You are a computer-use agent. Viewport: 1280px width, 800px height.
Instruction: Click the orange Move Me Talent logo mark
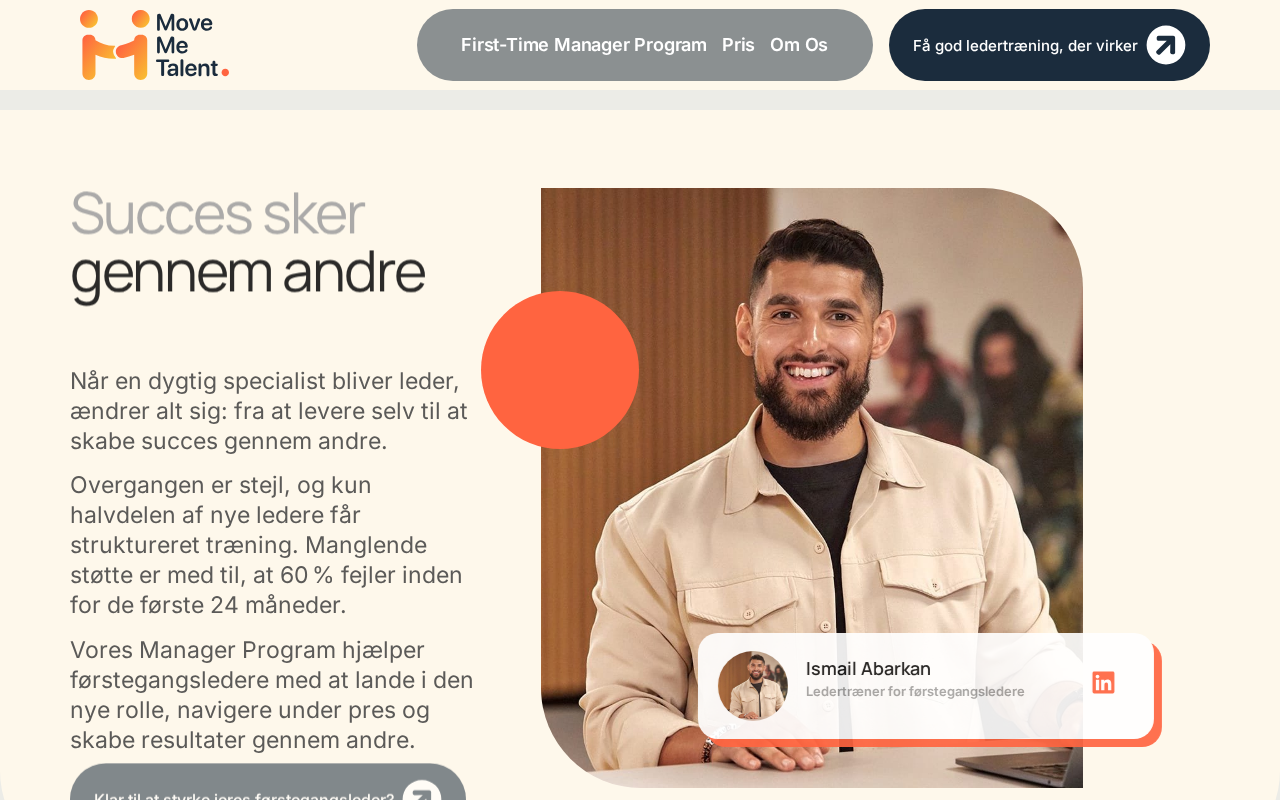coord(114,45)
